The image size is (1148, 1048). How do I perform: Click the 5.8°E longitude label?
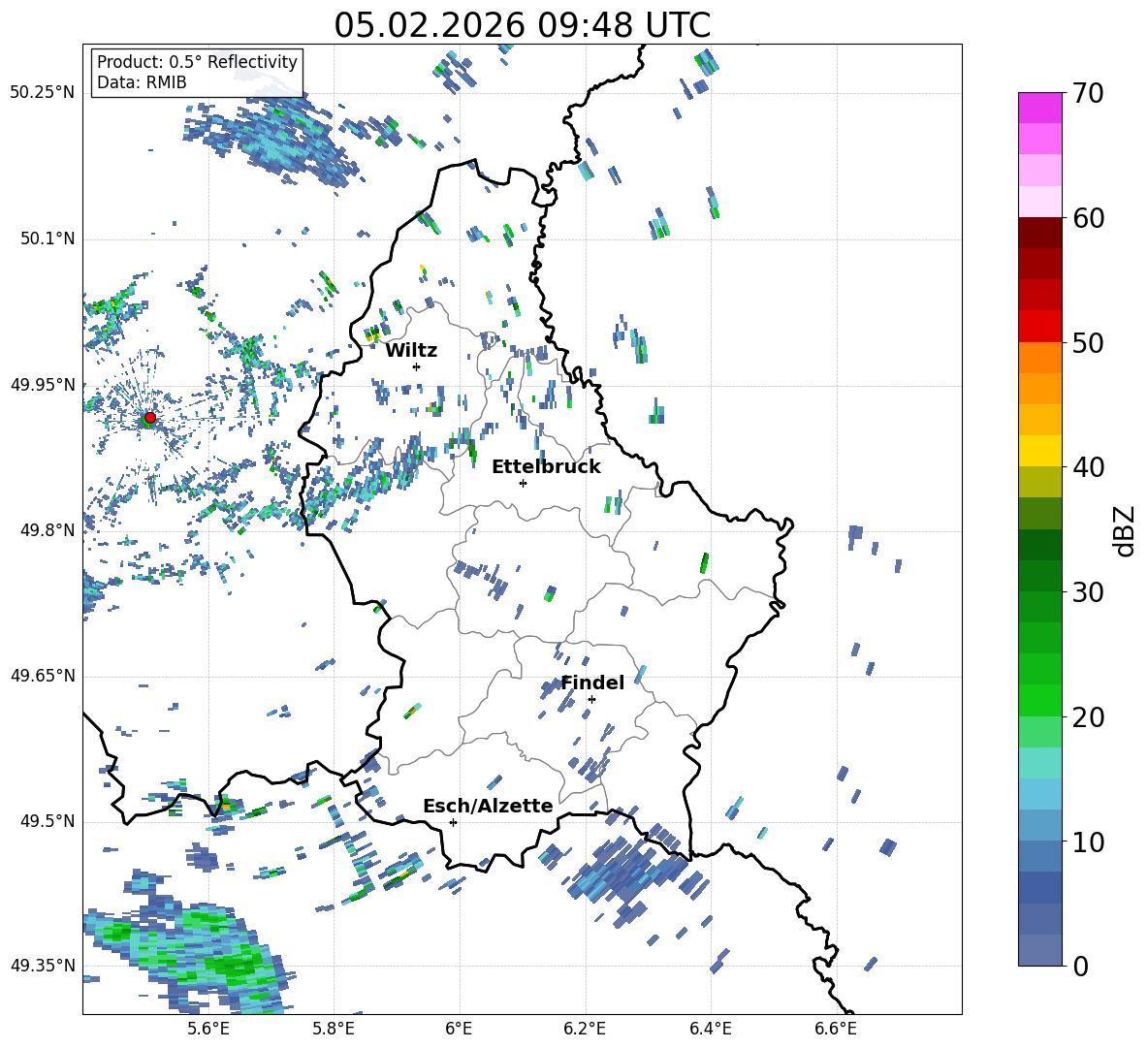coord(334,1030)
